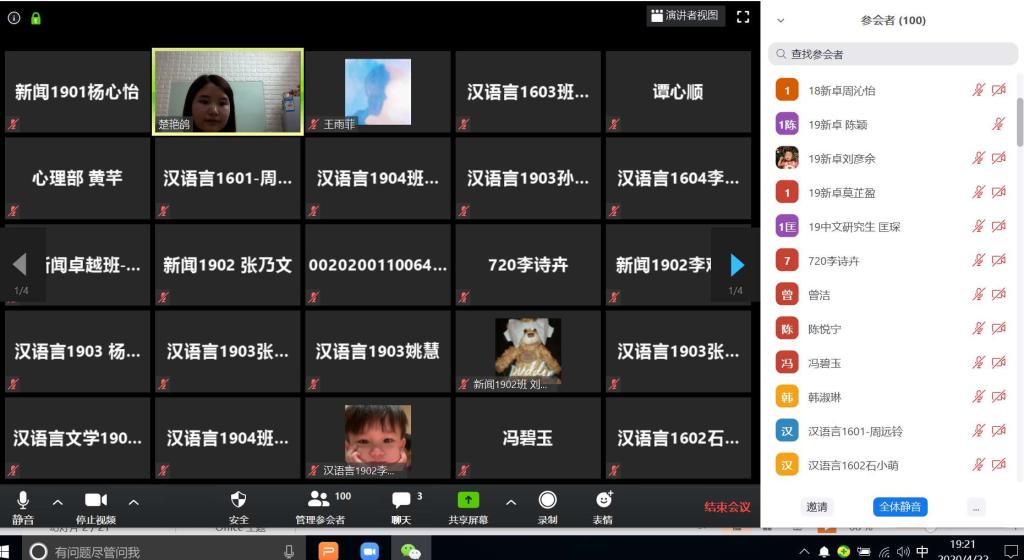
Task: Toggle the camera icon for 陈悦宁
Action: coord(998,329)
